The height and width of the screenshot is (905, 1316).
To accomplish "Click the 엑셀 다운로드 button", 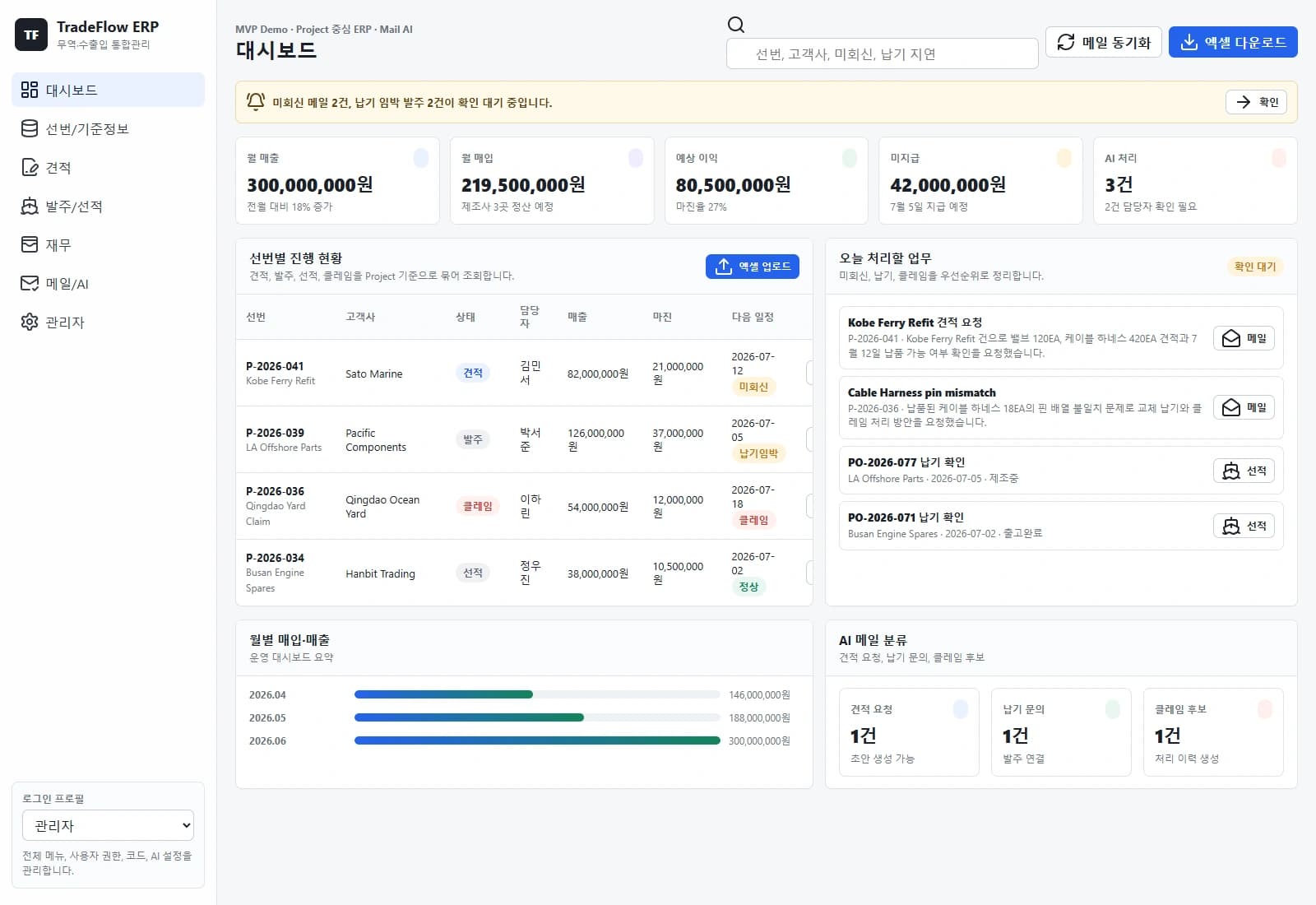I will coord(1233,42).
